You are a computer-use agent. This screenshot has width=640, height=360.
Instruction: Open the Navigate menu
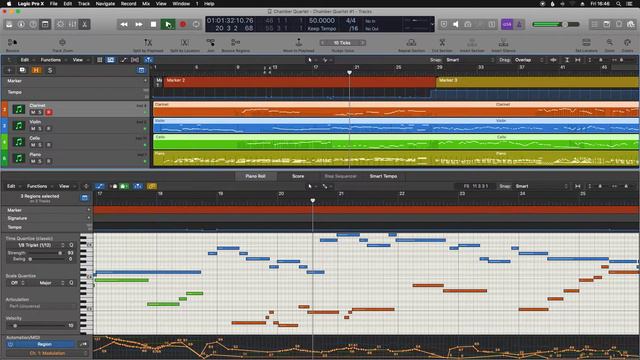coord(105,4)
